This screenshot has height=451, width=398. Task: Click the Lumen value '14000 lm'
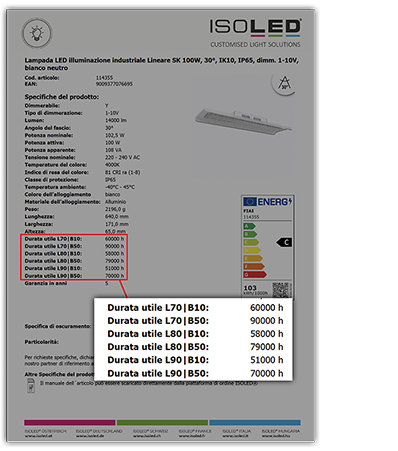[116, 120]
